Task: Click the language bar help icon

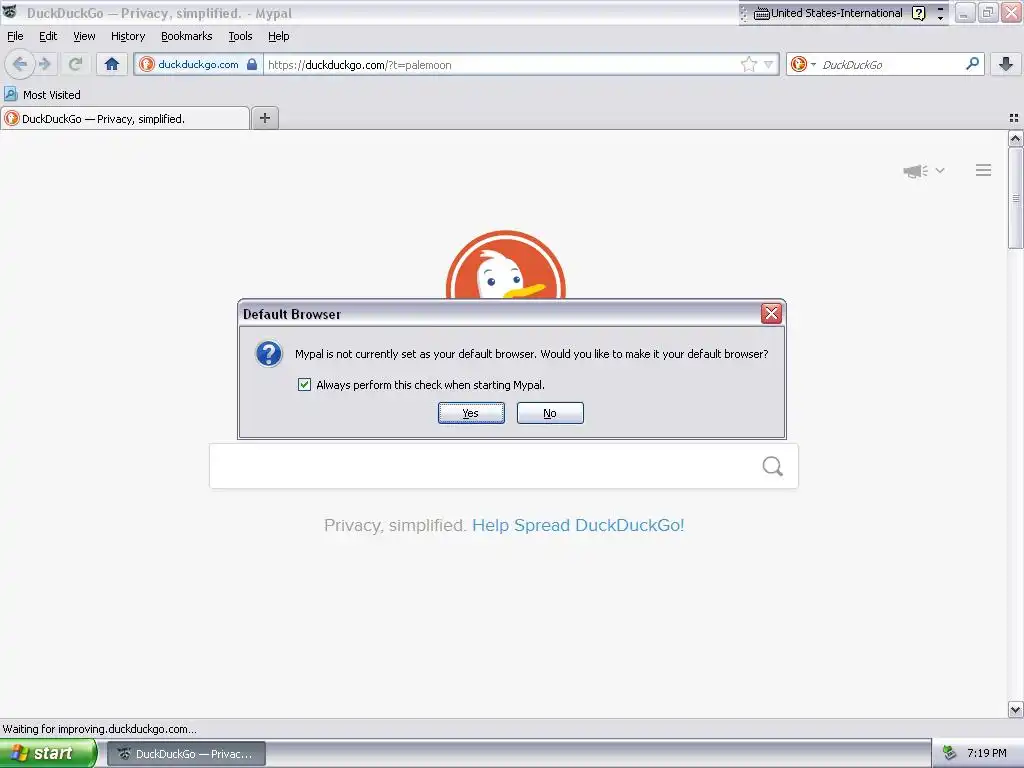Action: [918, 13]
